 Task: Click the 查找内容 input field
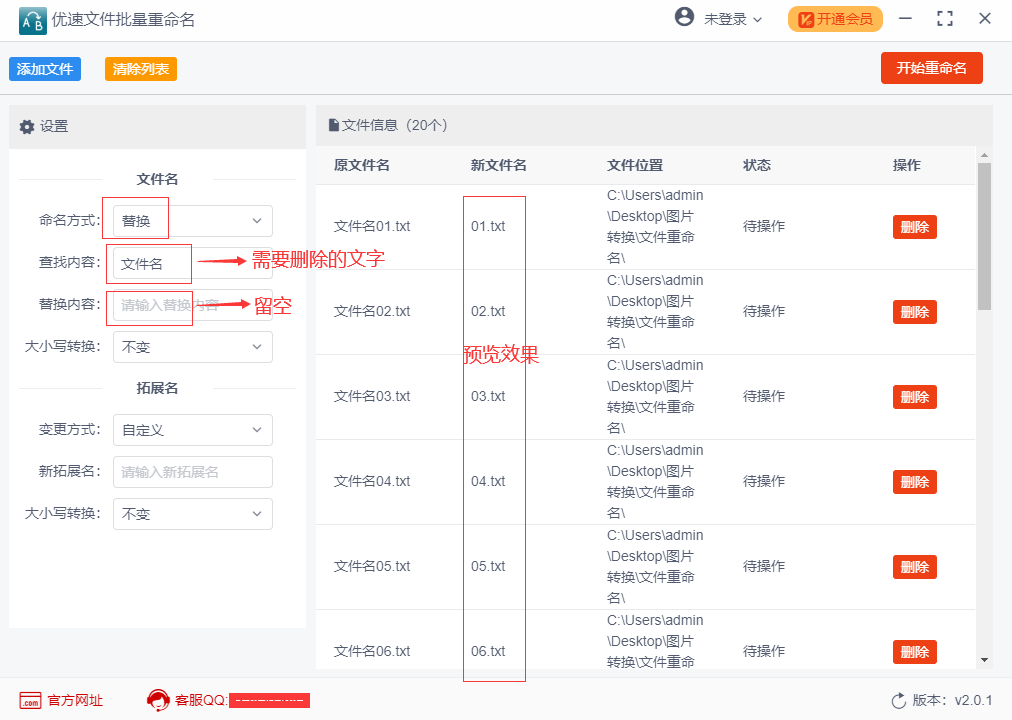pos(151,264)
